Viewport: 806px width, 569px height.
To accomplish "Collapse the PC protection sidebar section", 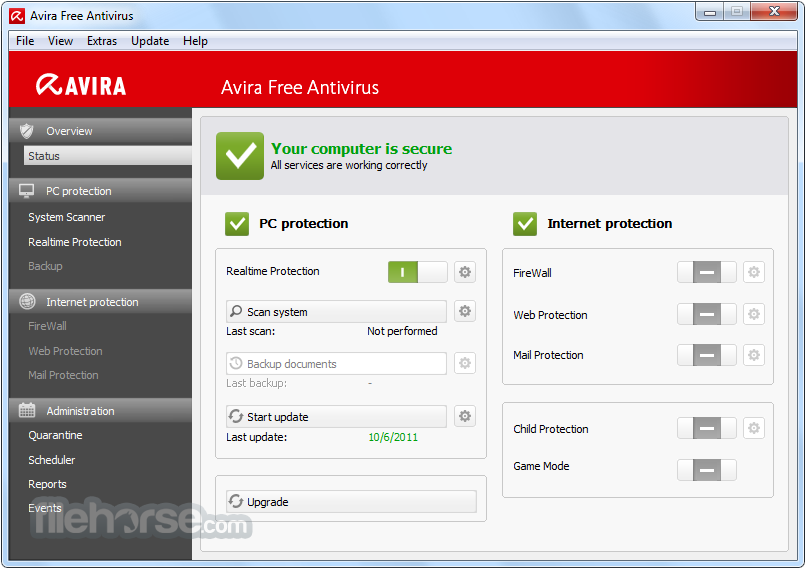I will click(x=100, y=191).
